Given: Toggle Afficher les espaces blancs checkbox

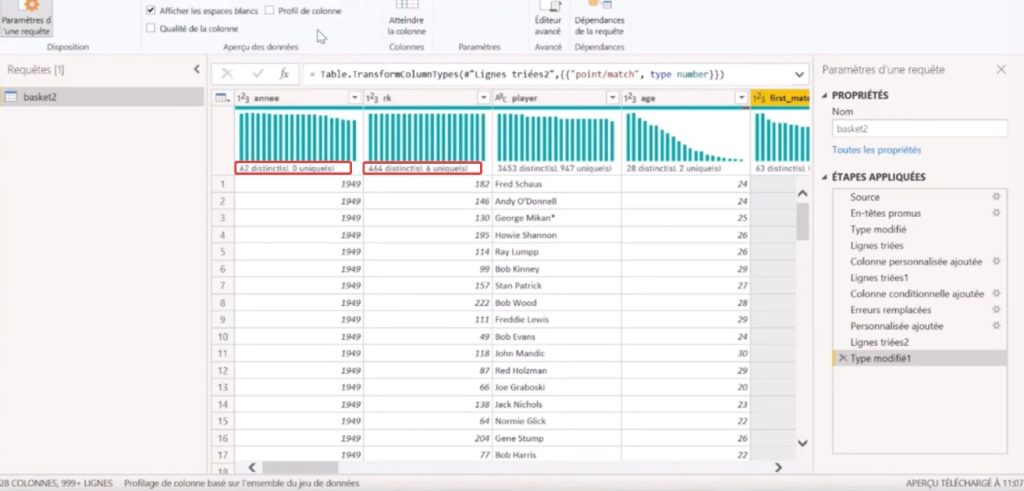Looking at the screenshot, I should 151,11.
